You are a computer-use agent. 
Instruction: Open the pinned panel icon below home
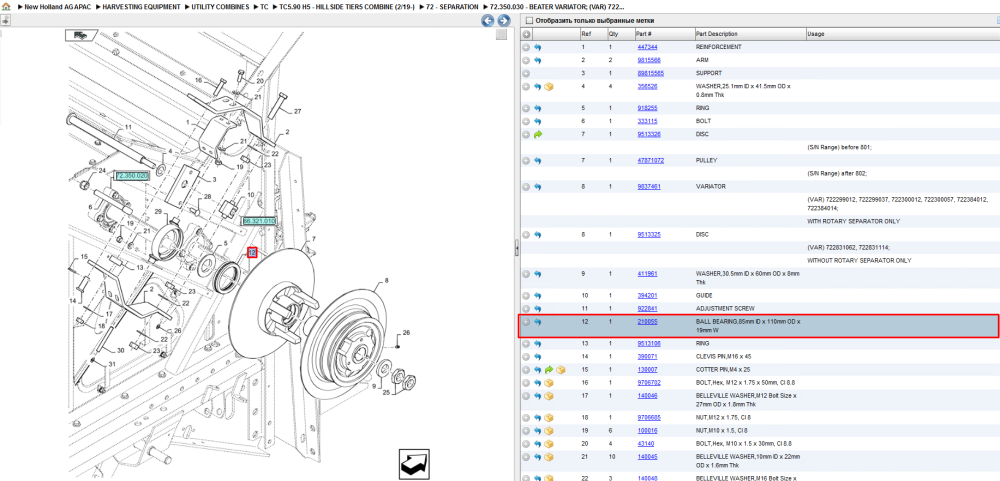[4, 20]
